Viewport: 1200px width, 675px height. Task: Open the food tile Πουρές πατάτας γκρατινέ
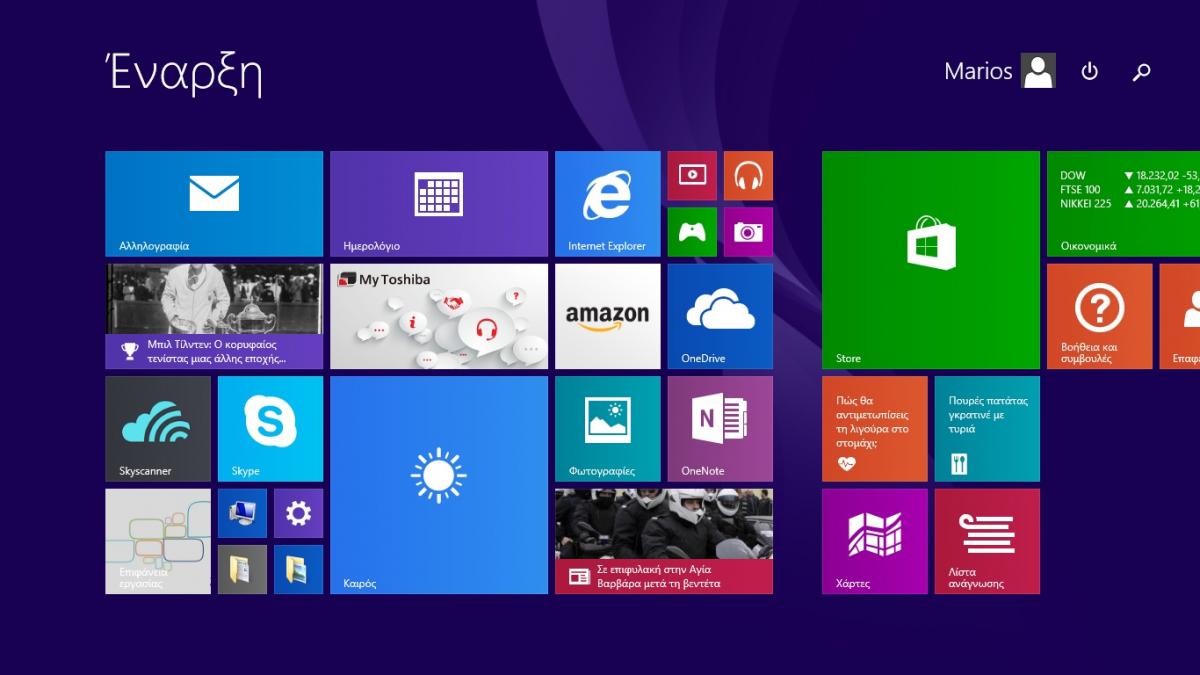pyautogui.click(x=987, y=429)
